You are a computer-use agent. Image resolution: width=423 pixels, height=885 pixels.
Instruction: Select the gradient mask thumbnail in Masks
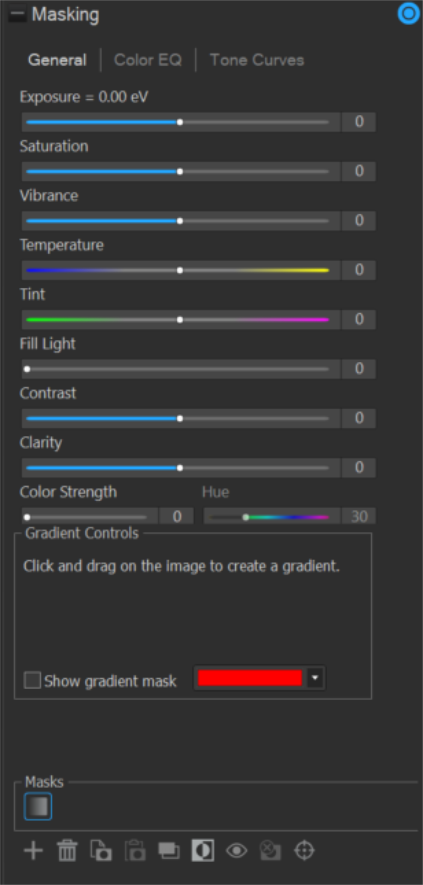coord(38,806)
